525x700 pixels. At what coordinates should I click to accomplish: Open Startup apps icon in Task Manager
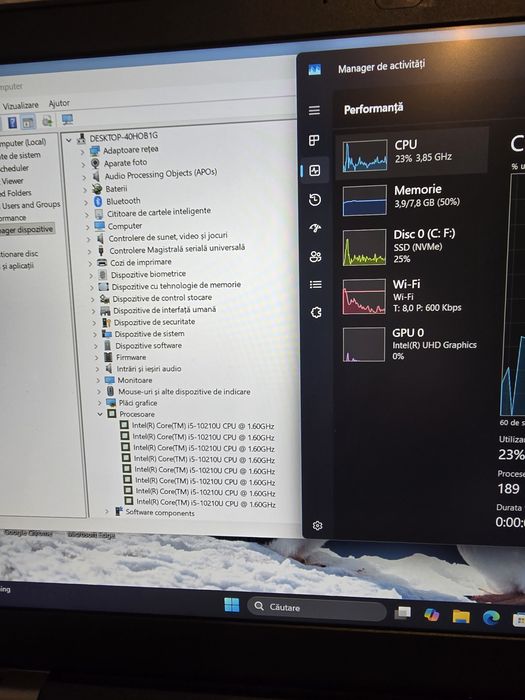[315, 228]
